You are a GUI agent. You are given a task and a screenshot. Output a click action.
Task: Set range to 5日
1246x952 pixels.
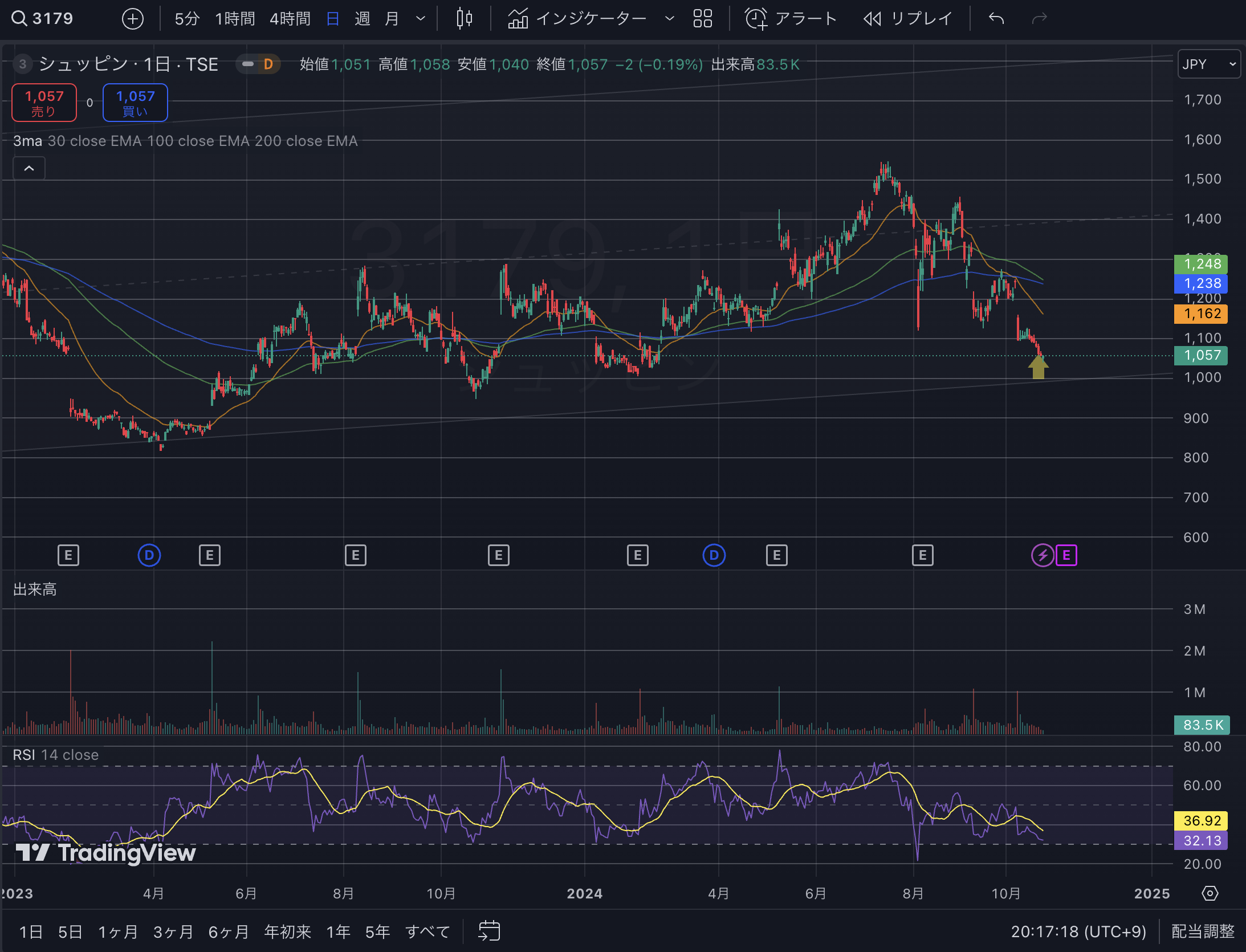click(70, 931)
